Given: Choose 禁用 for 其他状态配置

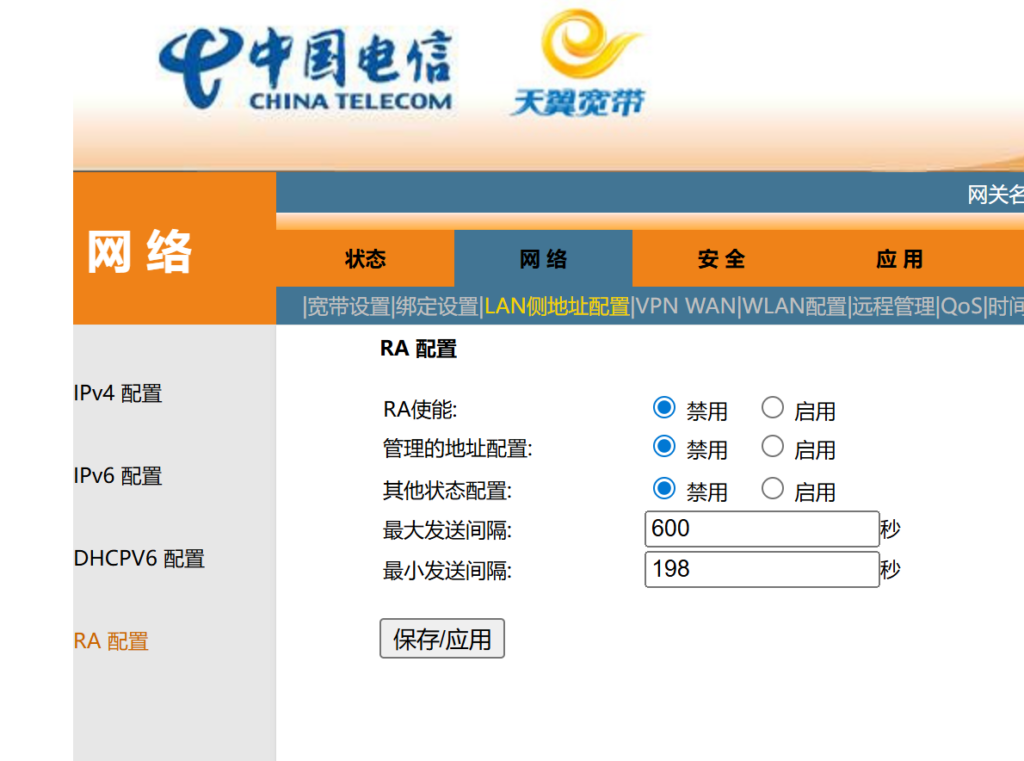Looking at the screenshot, I should pyautogui.click(x=664, y=489).
